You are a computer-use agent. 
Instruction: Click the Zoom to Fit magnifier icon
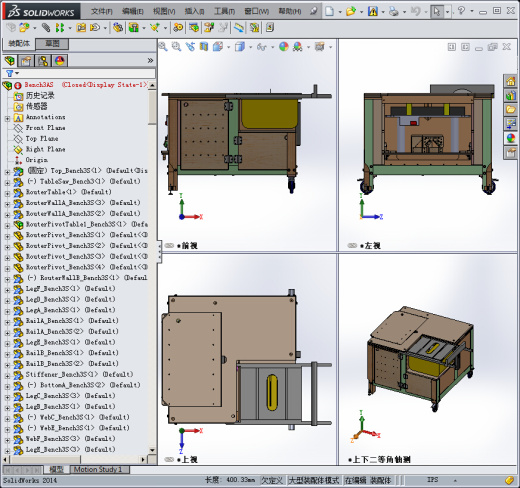pos(163,46)
